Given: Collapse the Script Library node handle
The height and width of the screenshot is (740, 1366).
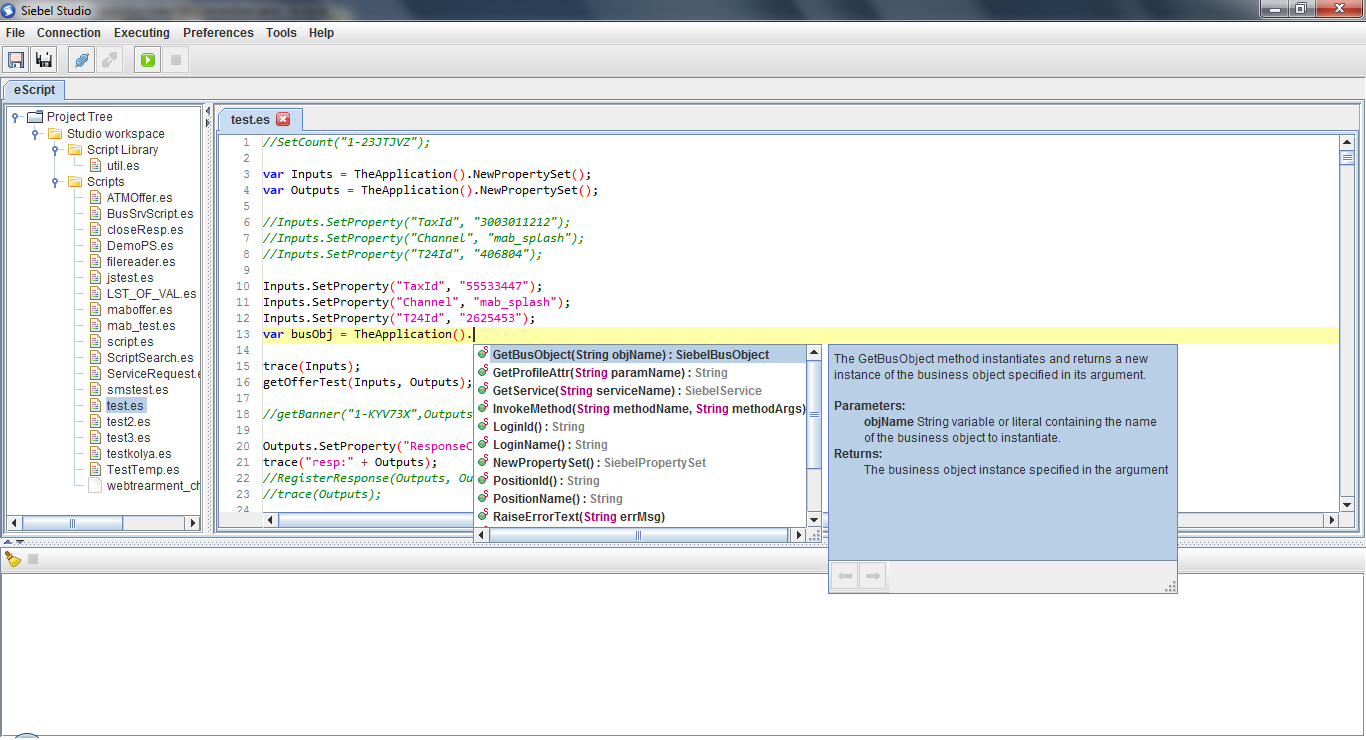Looking at the screenshot, I should pyautogui.click(x=55, y=149).
